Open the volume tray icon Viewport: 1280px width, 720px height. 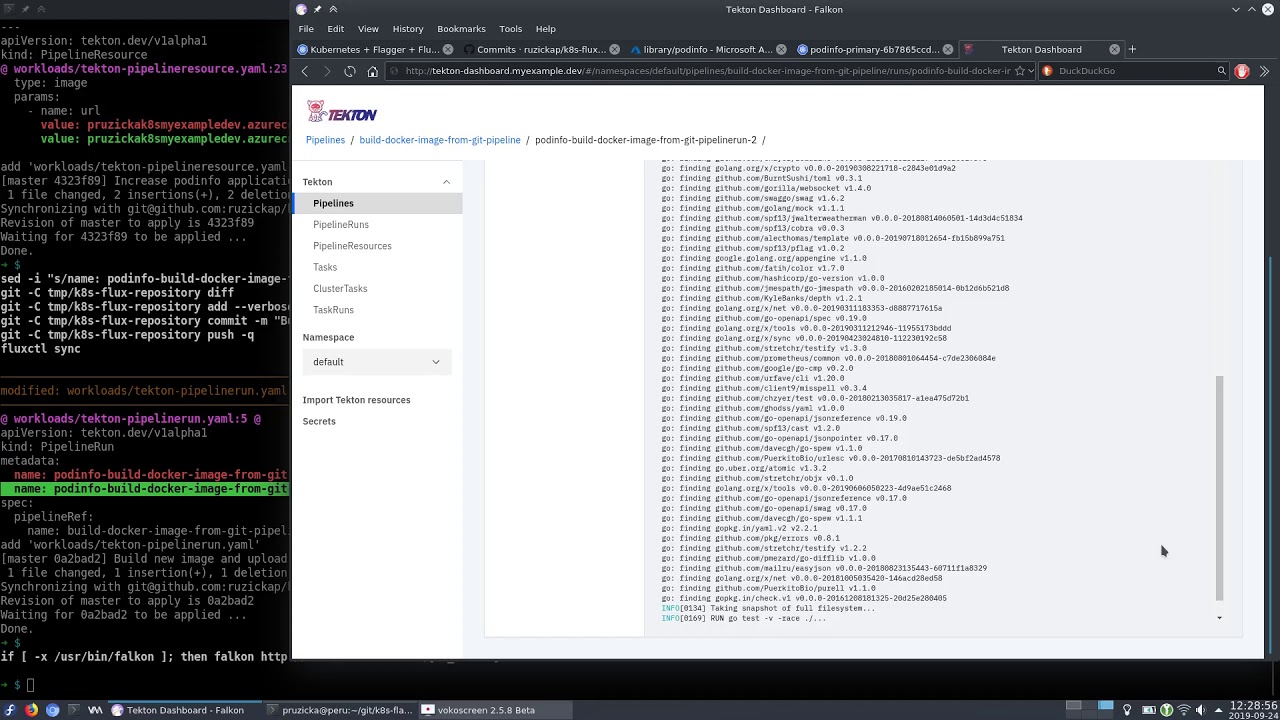[x=1201, y=710]
